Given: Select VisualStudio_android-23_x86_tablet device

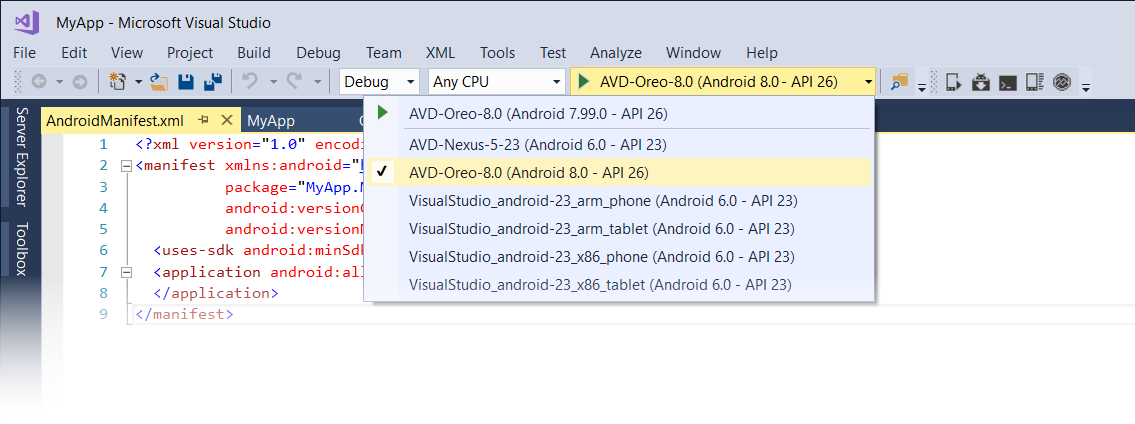Looking at the screenshot, I should [x=620, y=285].
